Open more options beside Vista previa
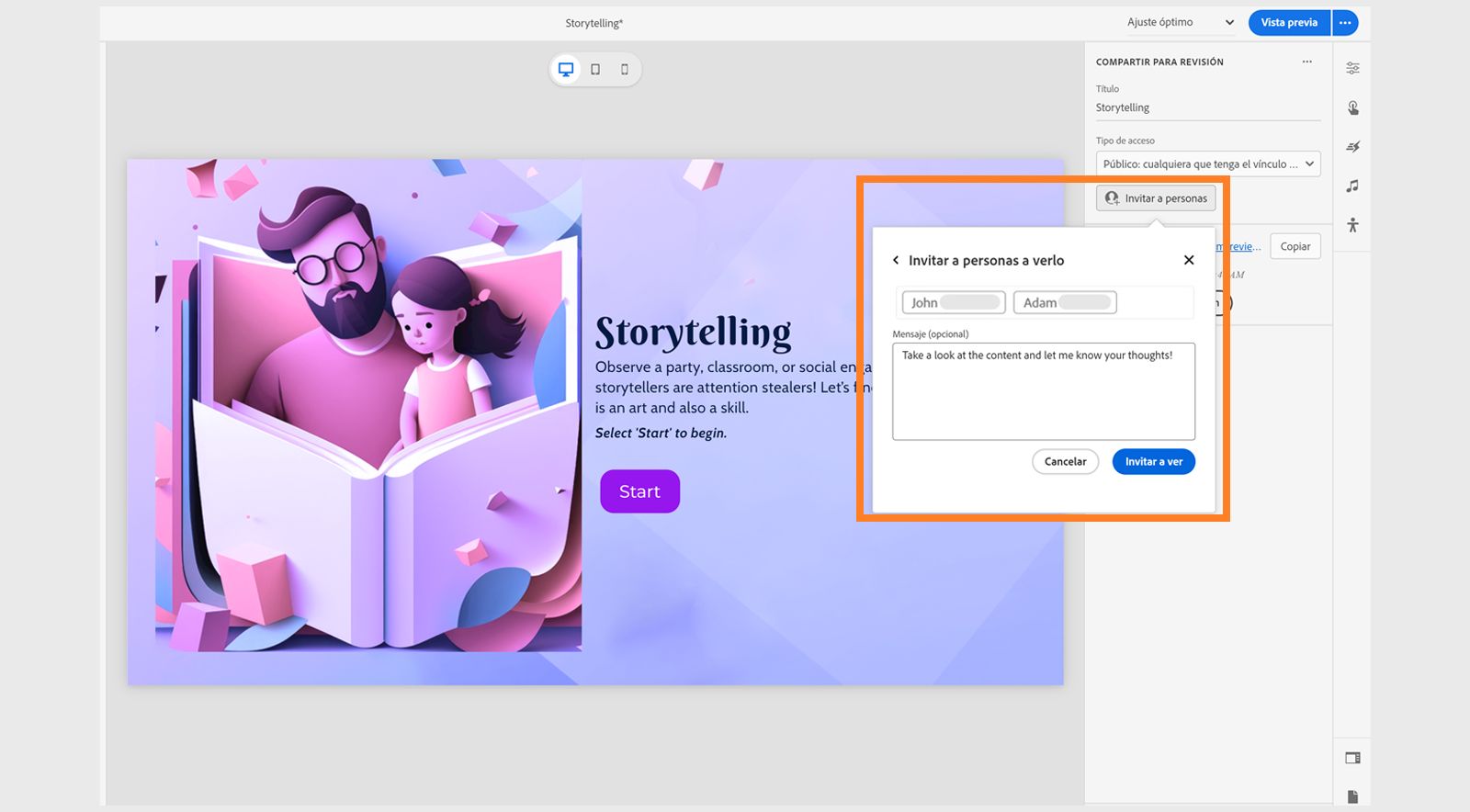This screenshot has height=812, width=1470. [x=1345, y=23]
